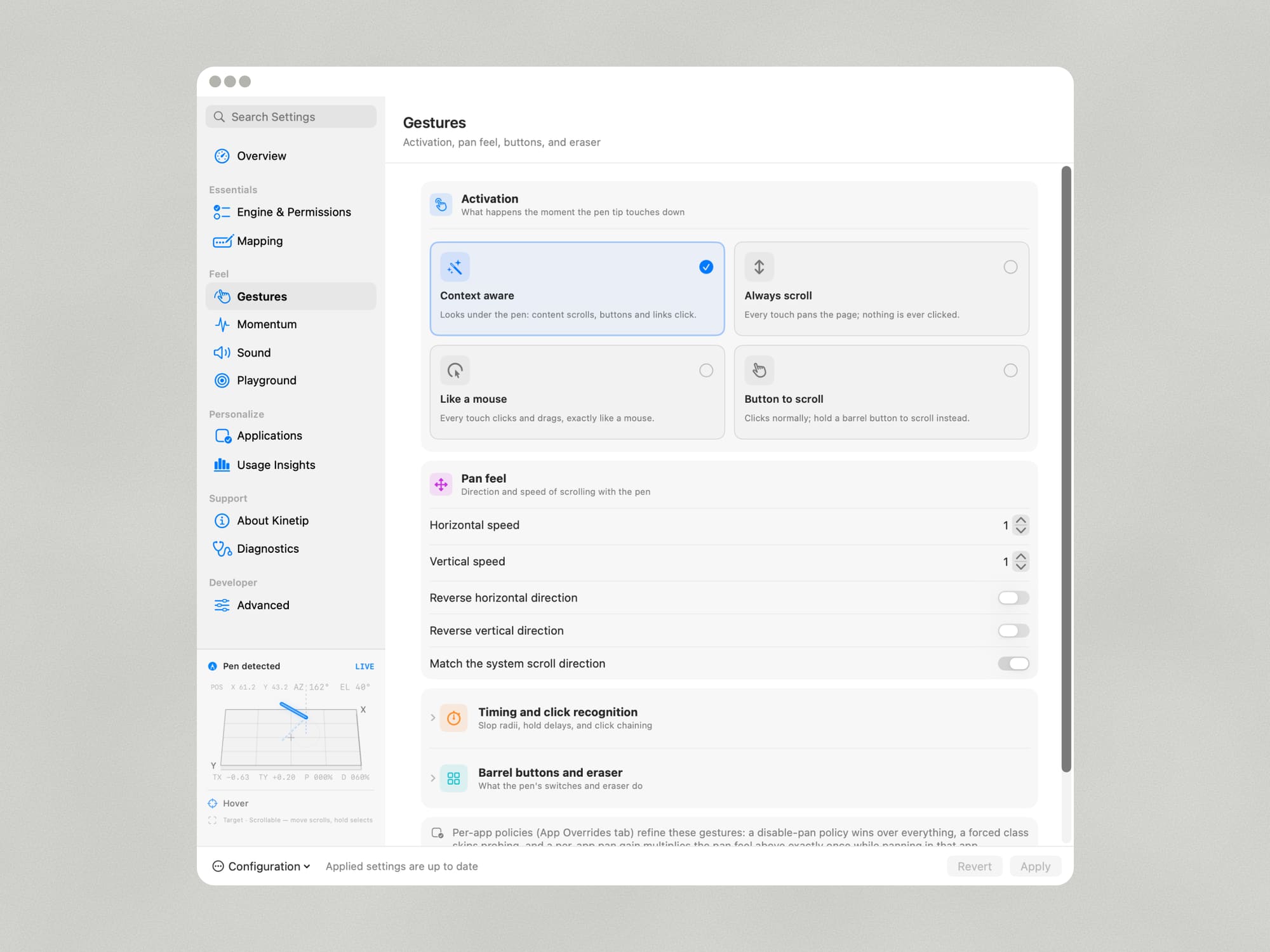Click the Mapping tablet icon

[222, 241]
